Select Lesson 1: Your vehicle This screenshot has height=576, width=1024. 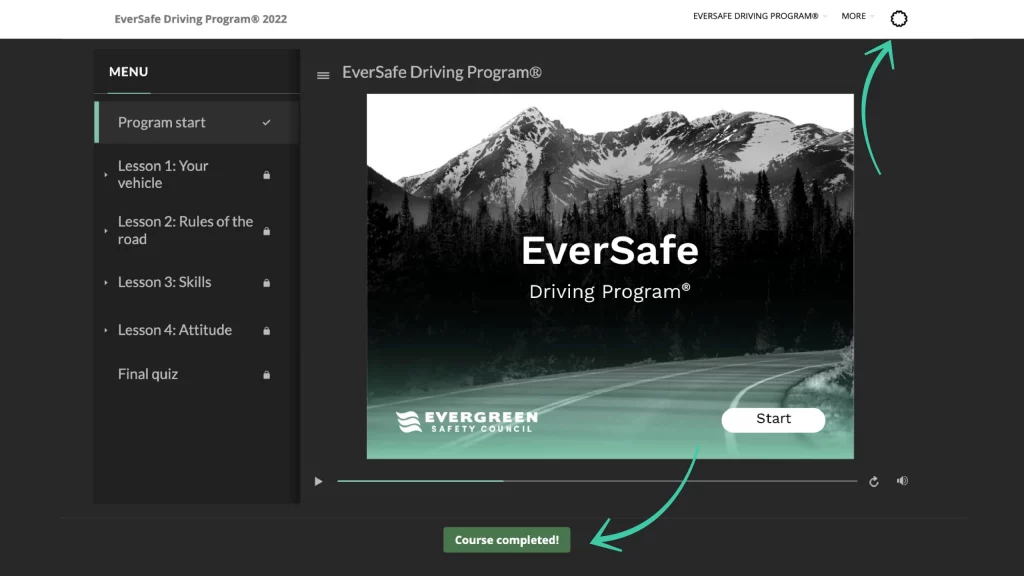click(x=197, y=174)
